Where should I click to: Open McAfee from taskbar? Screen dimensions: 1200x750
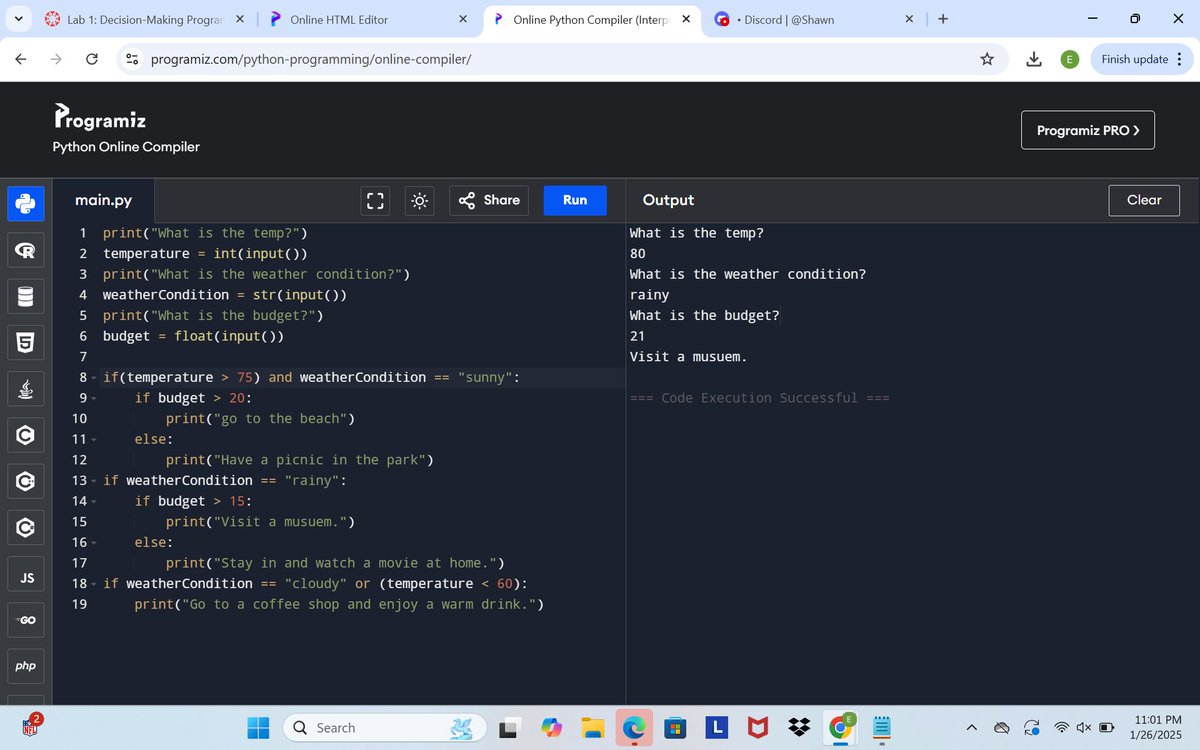[x=757, y=728]
